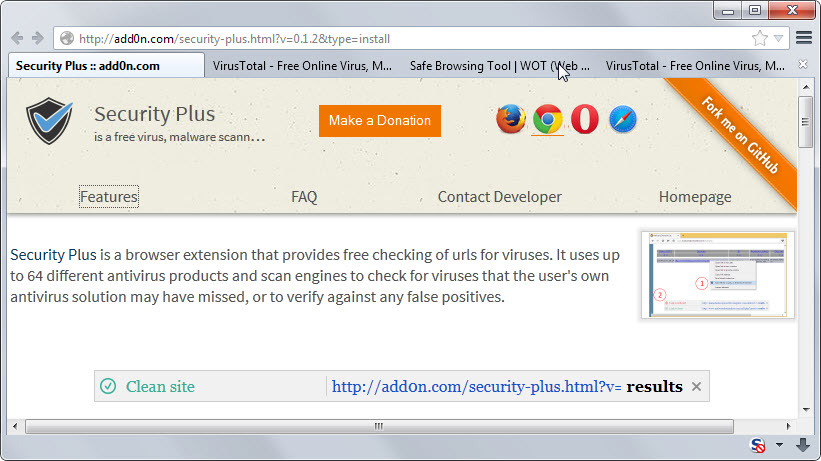Enlarge the extension screenshot thumbnail
This screenshot has width=821, height=461.
[x=717, y=275]
